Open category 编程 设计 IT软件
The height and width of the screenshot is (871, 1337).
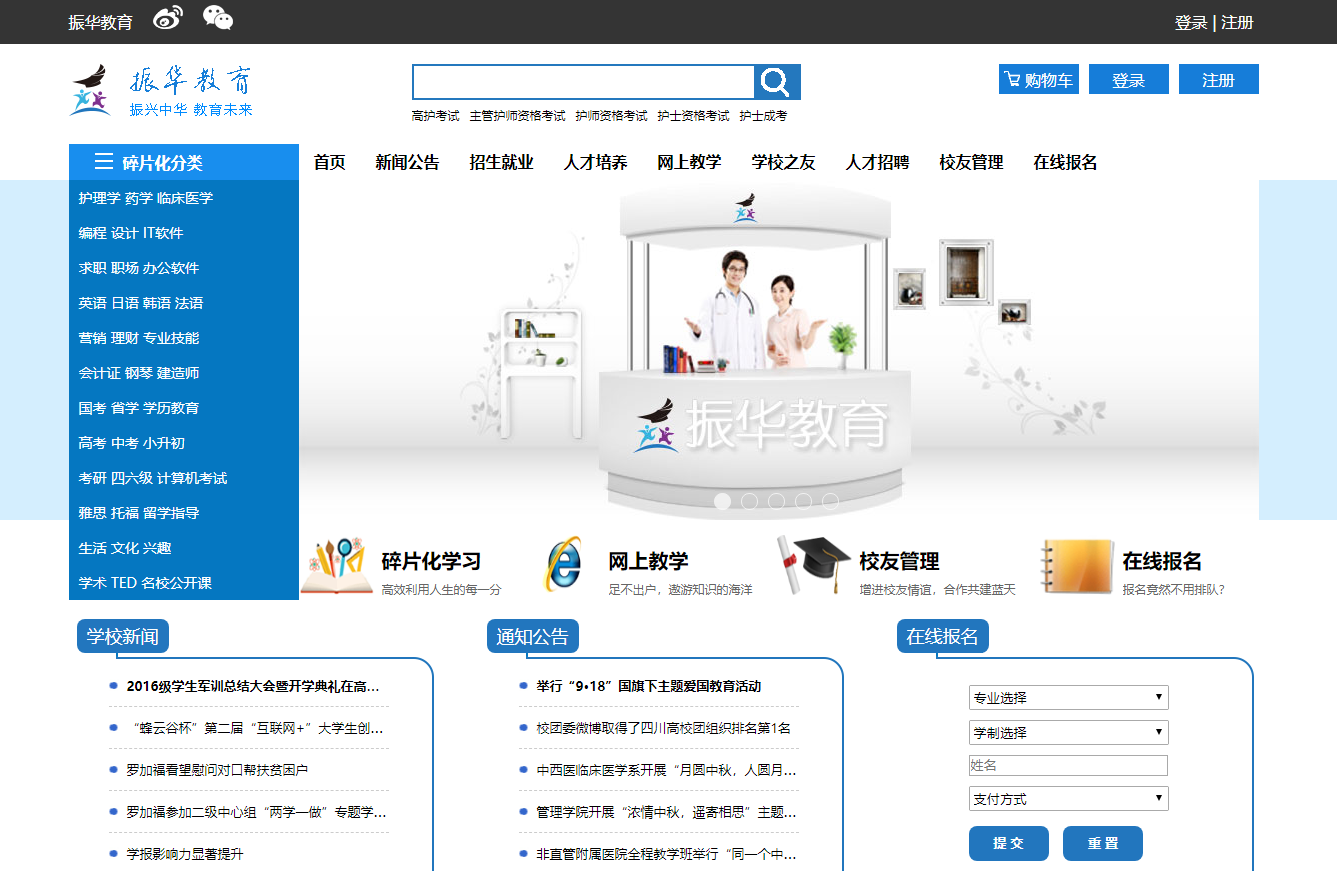point(184,233)
